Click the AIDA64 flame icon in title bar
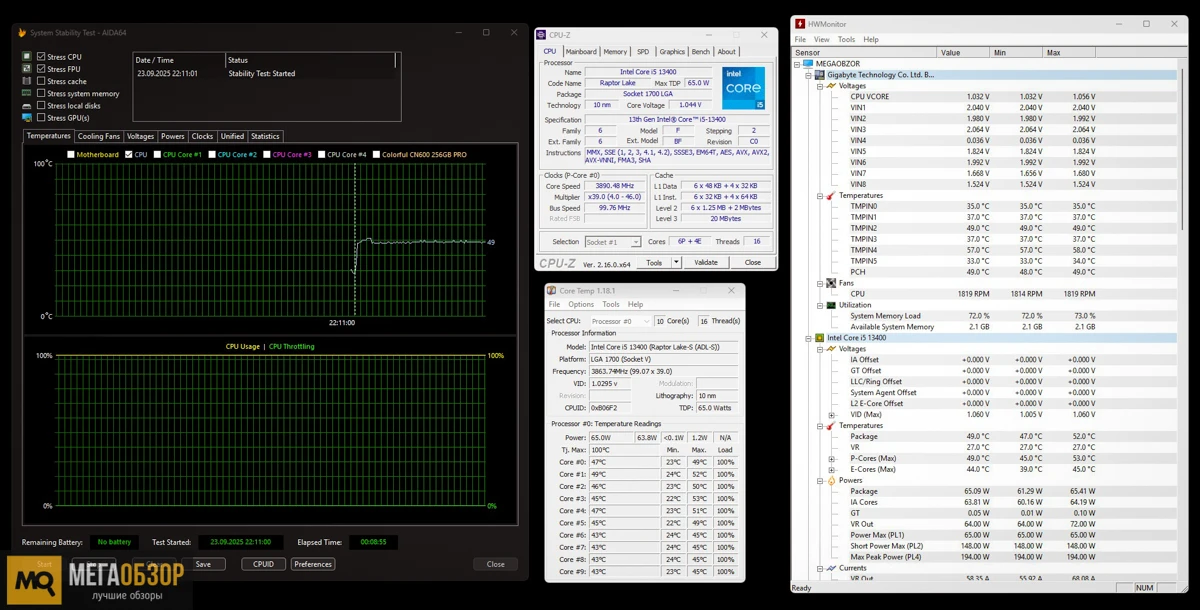Screen dimensions: 1200x610 (x=22, y=33)
